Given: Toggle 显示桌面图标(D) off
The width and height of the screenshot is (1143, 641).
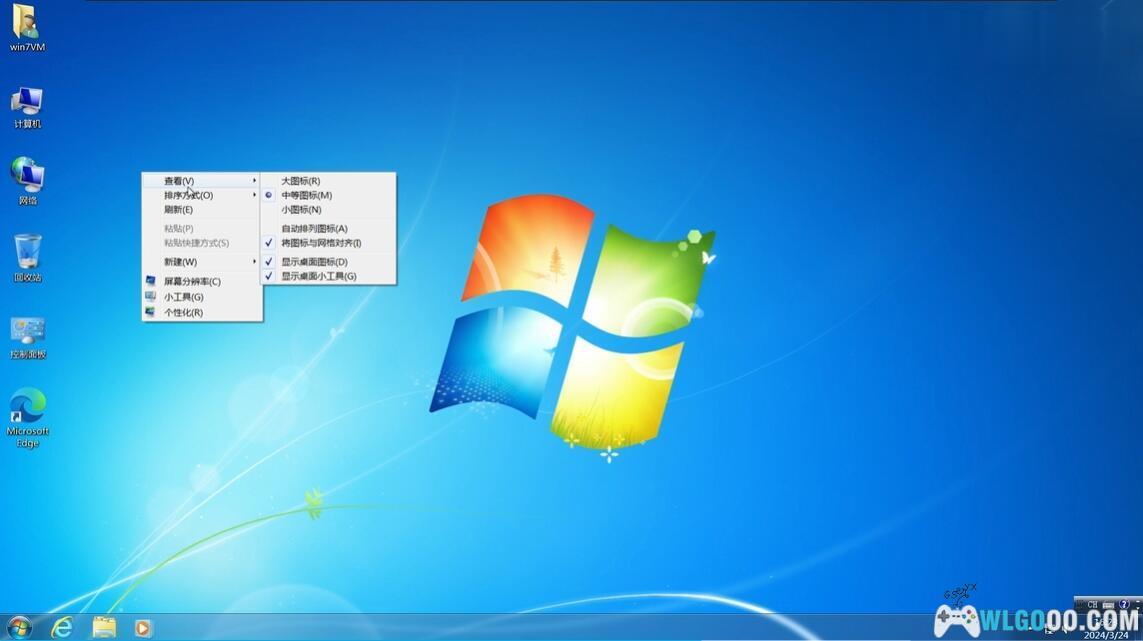Looking at the screenshot, I should click(314, 262).
